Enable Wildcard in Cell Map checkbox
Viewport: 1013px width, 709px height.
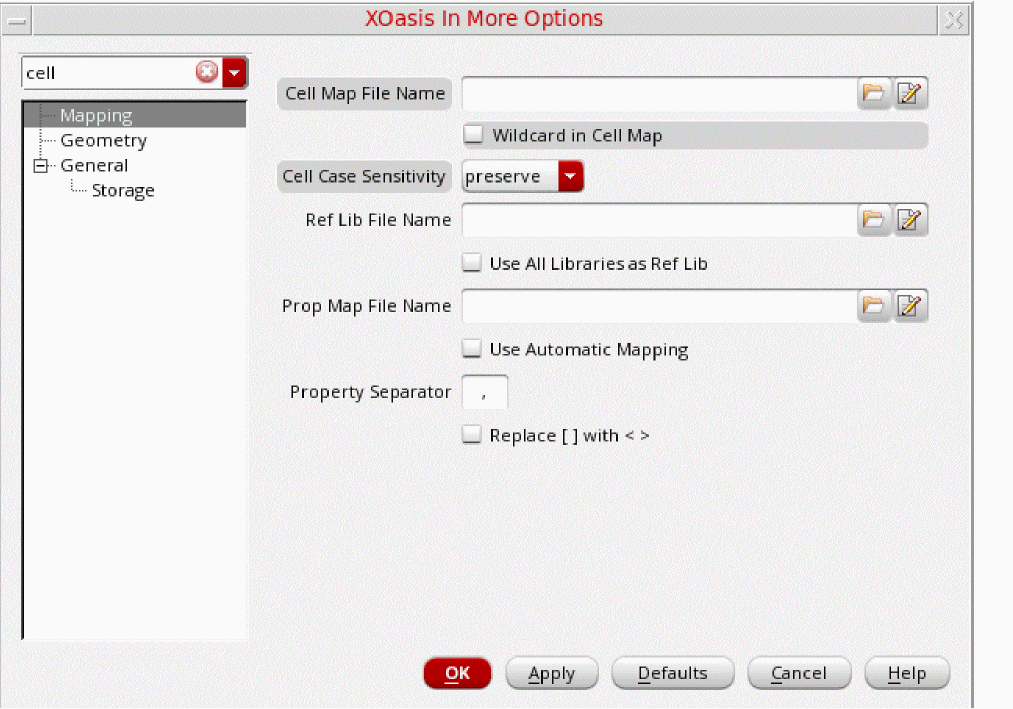click(x=474, y=135)
